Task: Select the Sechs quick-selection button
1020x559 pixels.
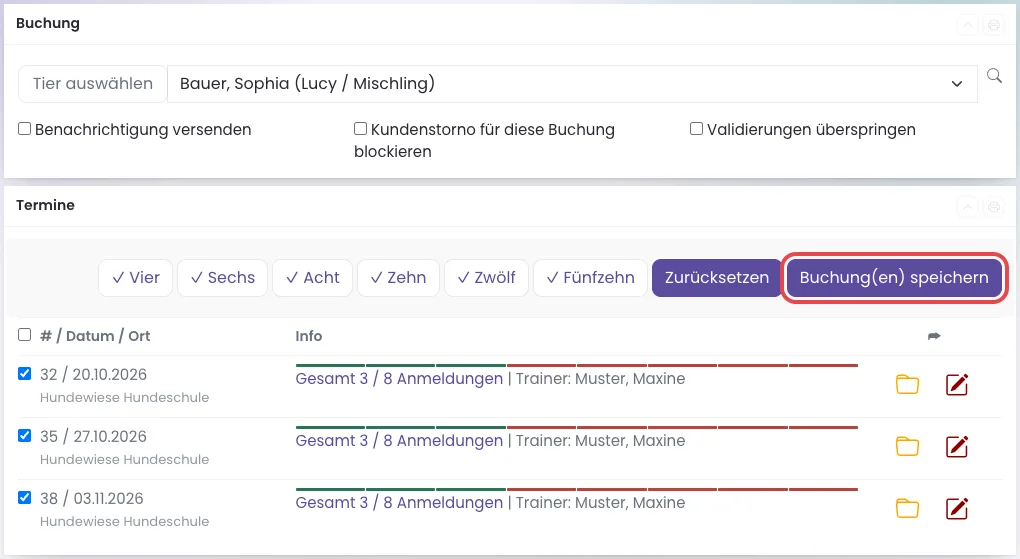Action: pyautogui.click(x=222, y=278)
